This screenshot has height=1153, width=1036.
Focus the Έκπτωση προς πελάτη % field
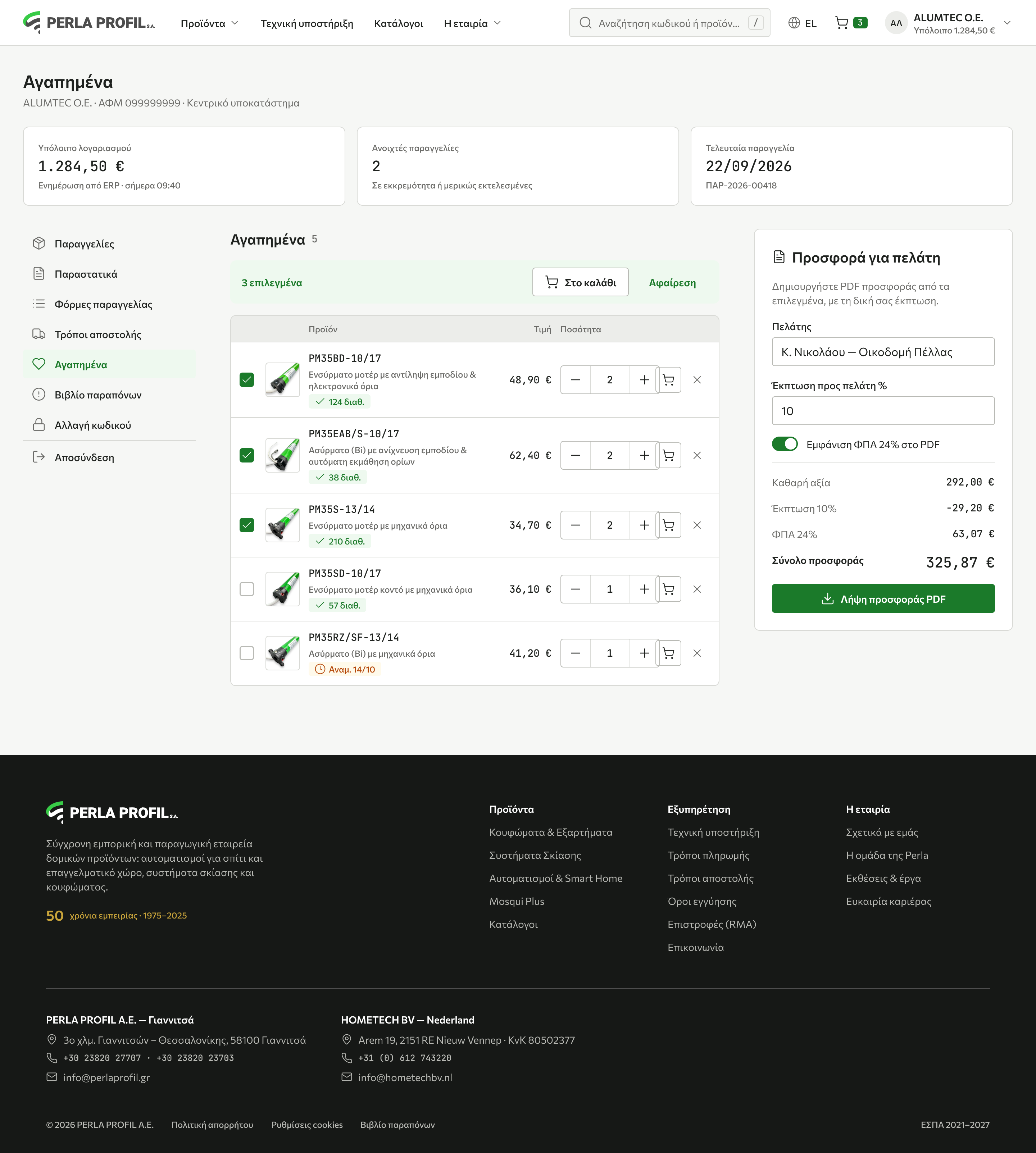(x=883, y=410)
